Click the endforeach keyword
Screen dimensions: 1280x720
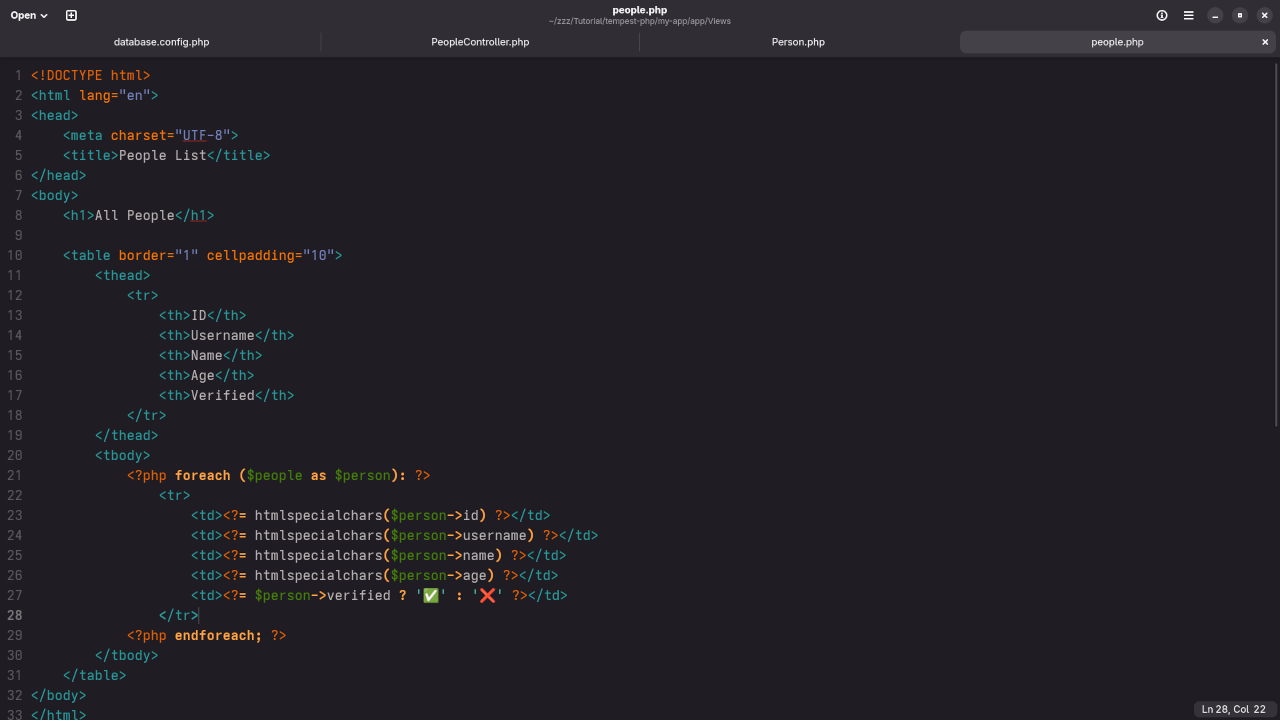click(x=215, y=635)
